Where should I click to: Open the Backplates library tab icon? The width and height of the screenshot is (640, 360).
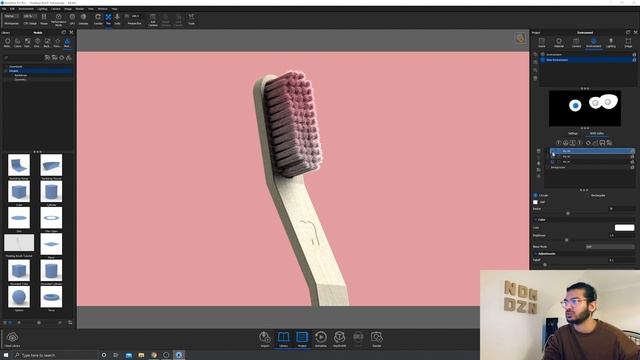(x=47, y=42)
